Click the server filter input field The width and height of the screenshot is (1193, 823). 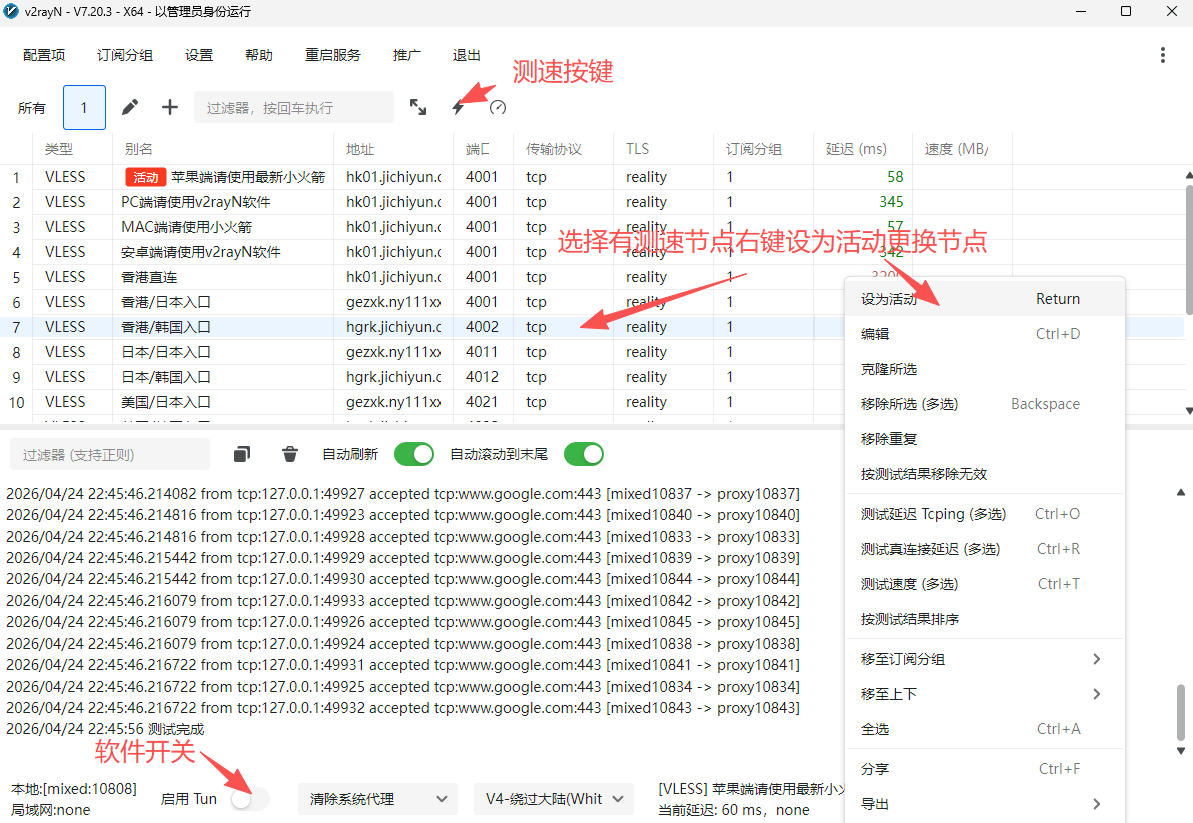click(294, 107)
